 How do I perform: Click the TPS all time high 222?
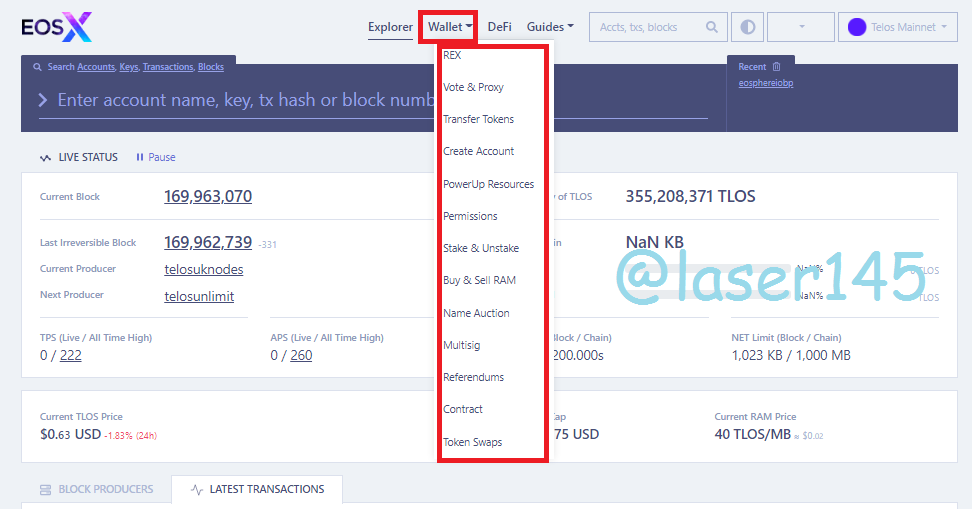(x=71, y=355)
